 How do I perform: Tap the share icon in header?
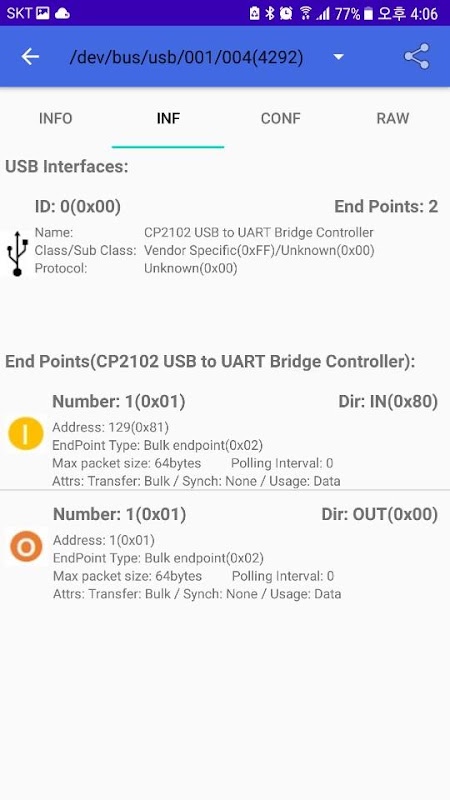[x=417, y=57]
